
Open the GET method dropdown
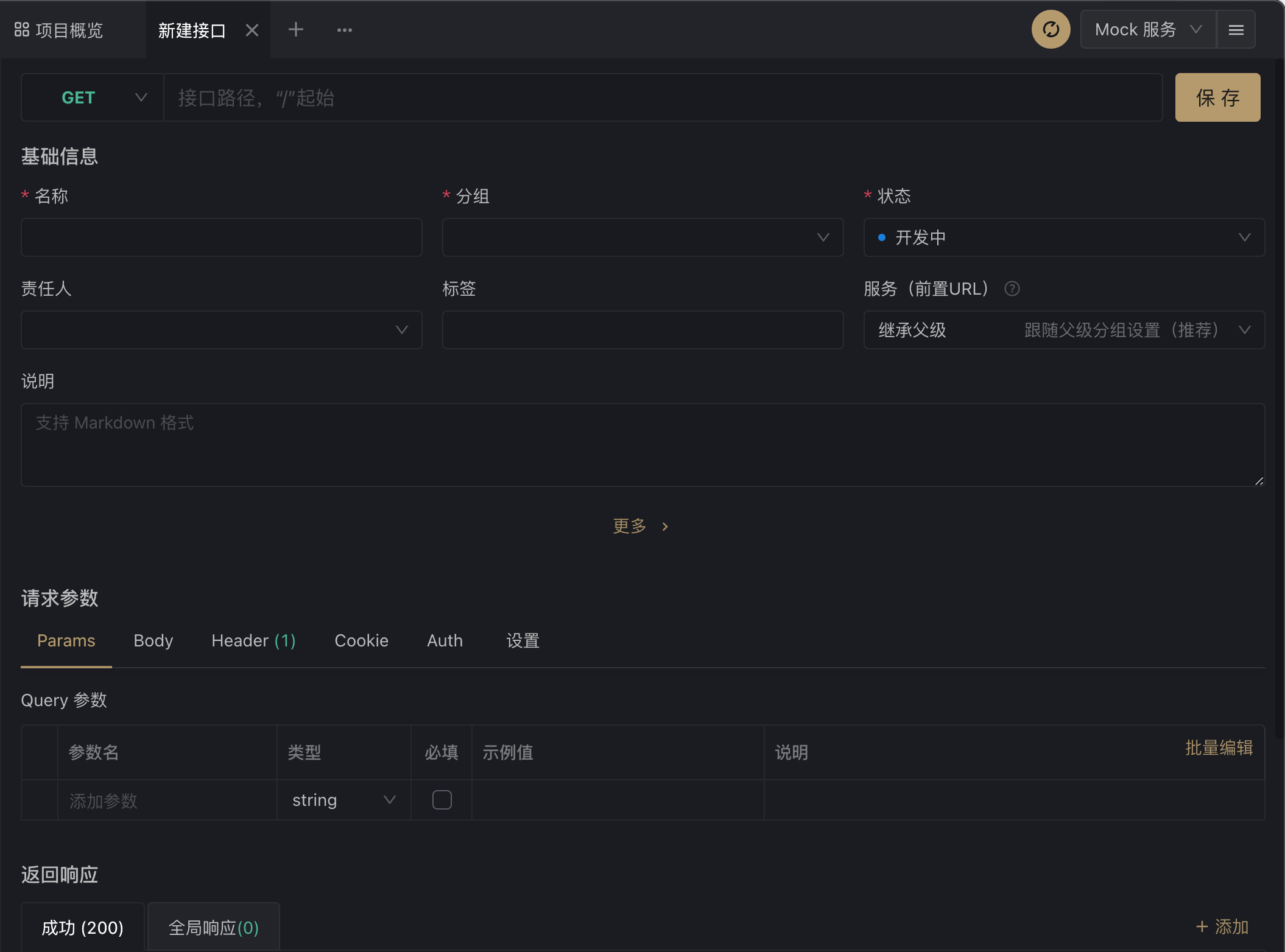[93, 97]
